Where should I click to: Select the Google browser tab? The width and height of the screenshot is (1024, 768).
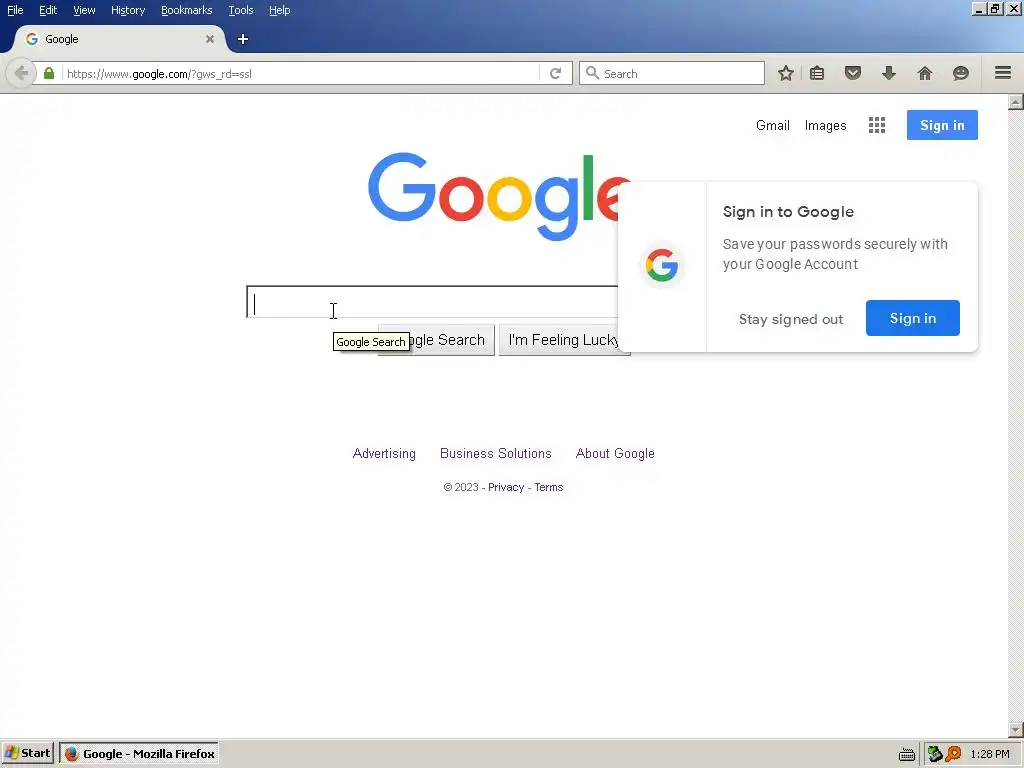119,39
